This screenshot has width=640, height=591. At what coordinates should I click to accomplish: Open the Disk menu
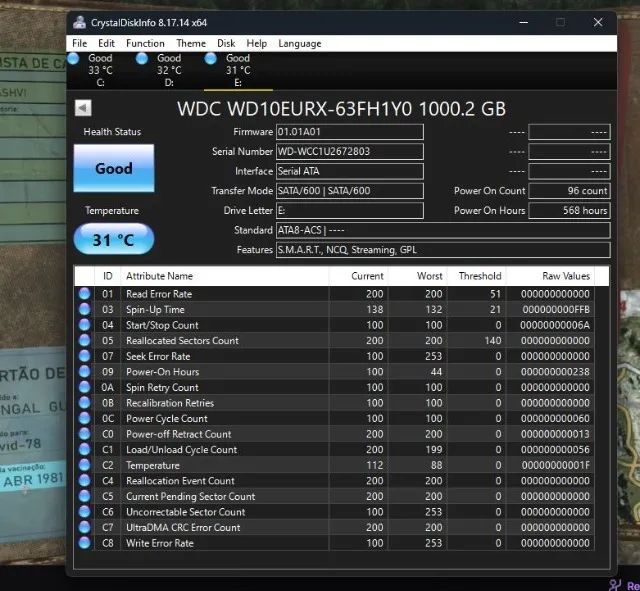[x=226, y=43]
